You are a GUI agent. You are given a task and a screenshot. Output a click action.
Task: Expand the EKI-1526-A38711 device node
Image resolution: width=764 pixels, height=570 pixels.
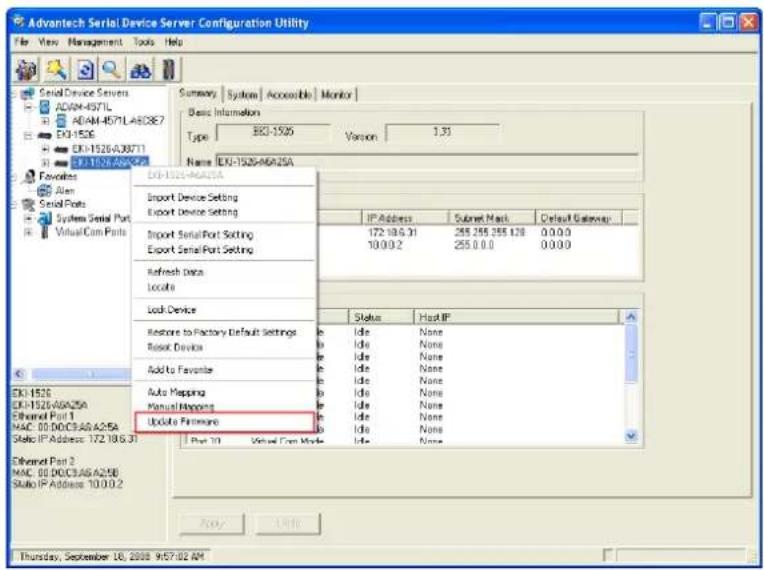45,149
